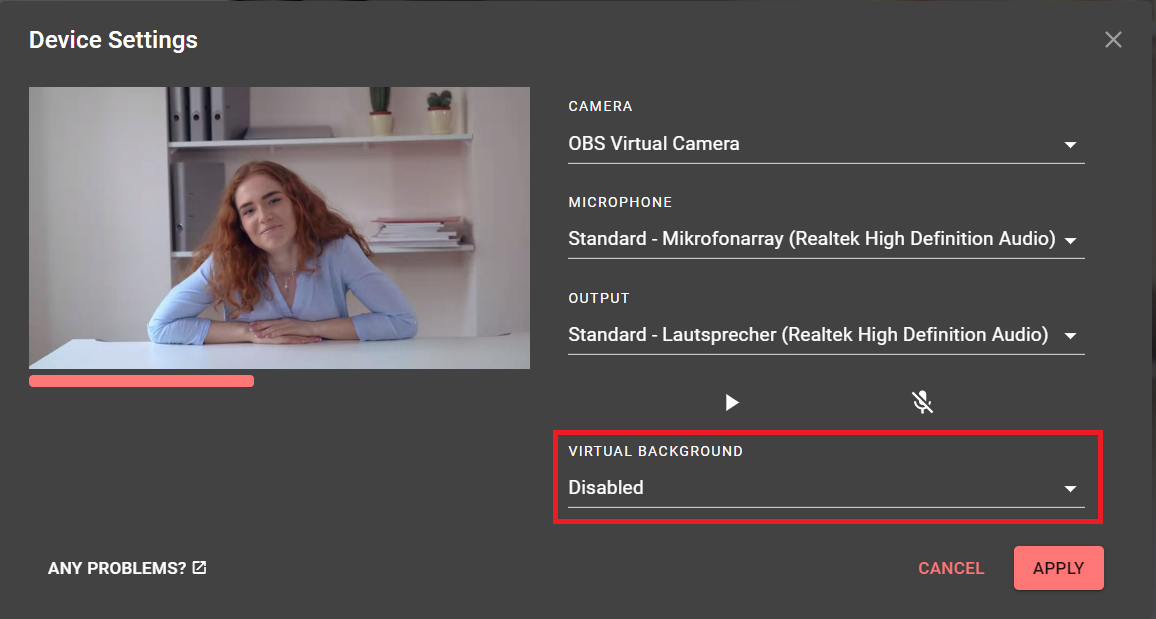The height and width of the screenshot is (619, 1156).
Task: Click the OUTPUT section label
Action: (599, 298)
